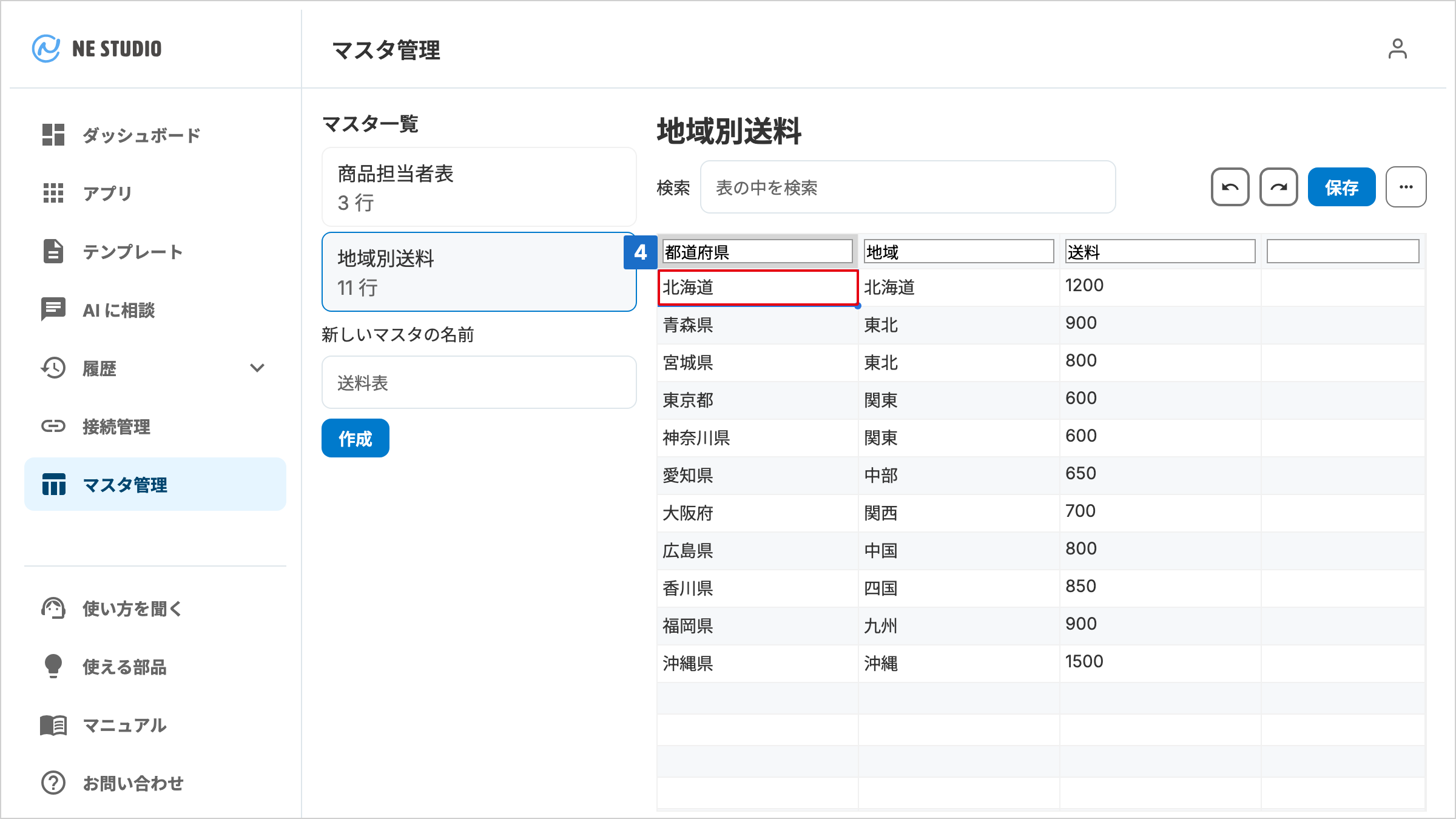Select the 東京都 cell
1456x819 pixels.
[758, 400]
